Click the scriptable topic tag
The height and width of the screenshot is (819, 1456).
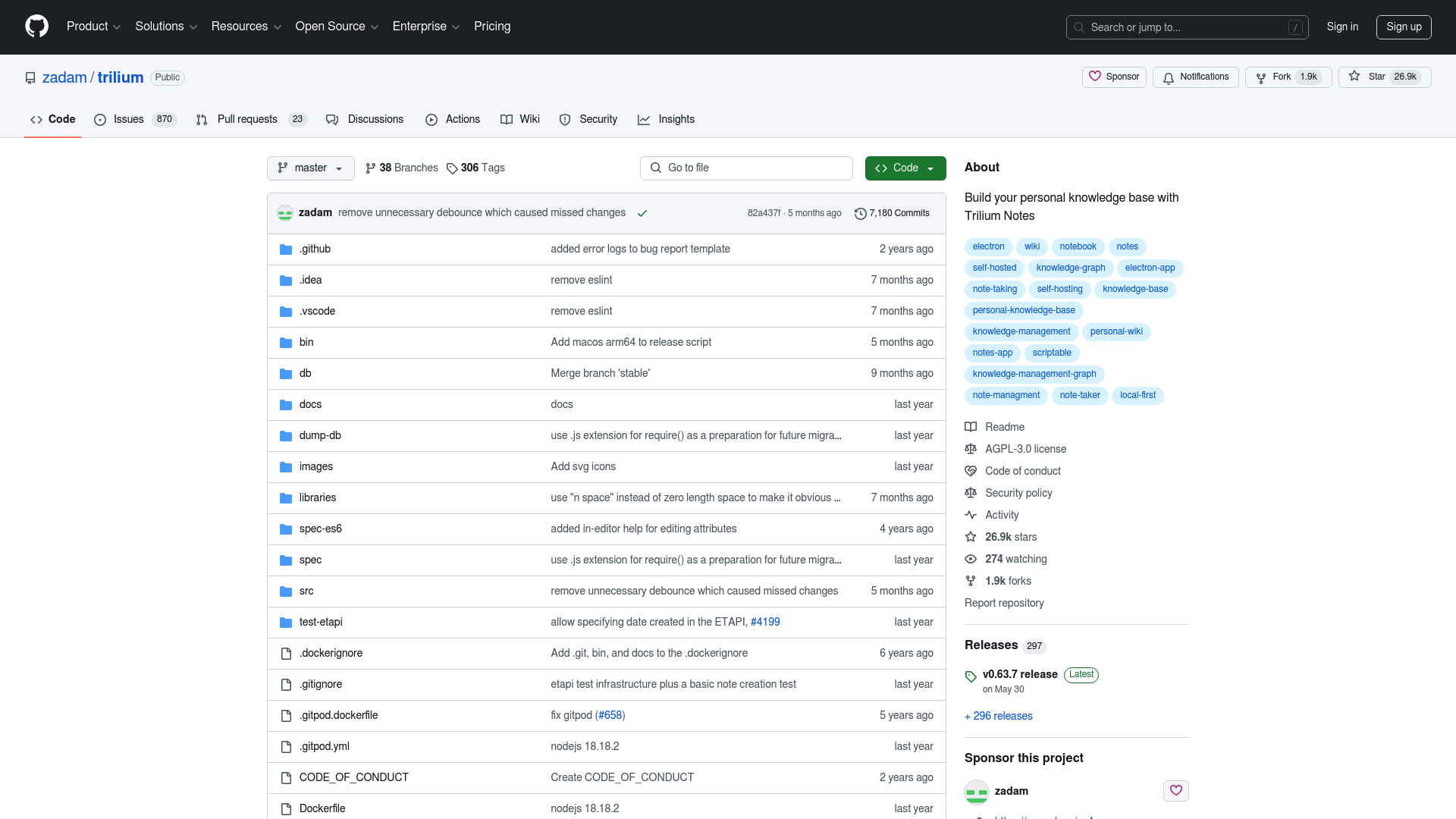1052,353
